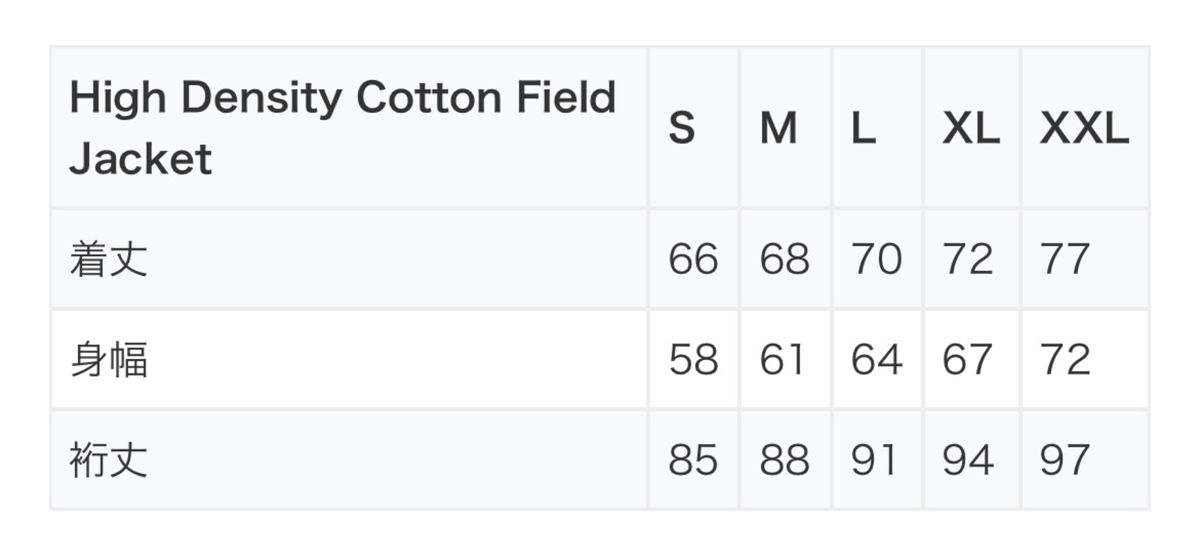This screenshot has width=1200, height=556.
Task: Select the L size column header
Action: pos(864,128)
